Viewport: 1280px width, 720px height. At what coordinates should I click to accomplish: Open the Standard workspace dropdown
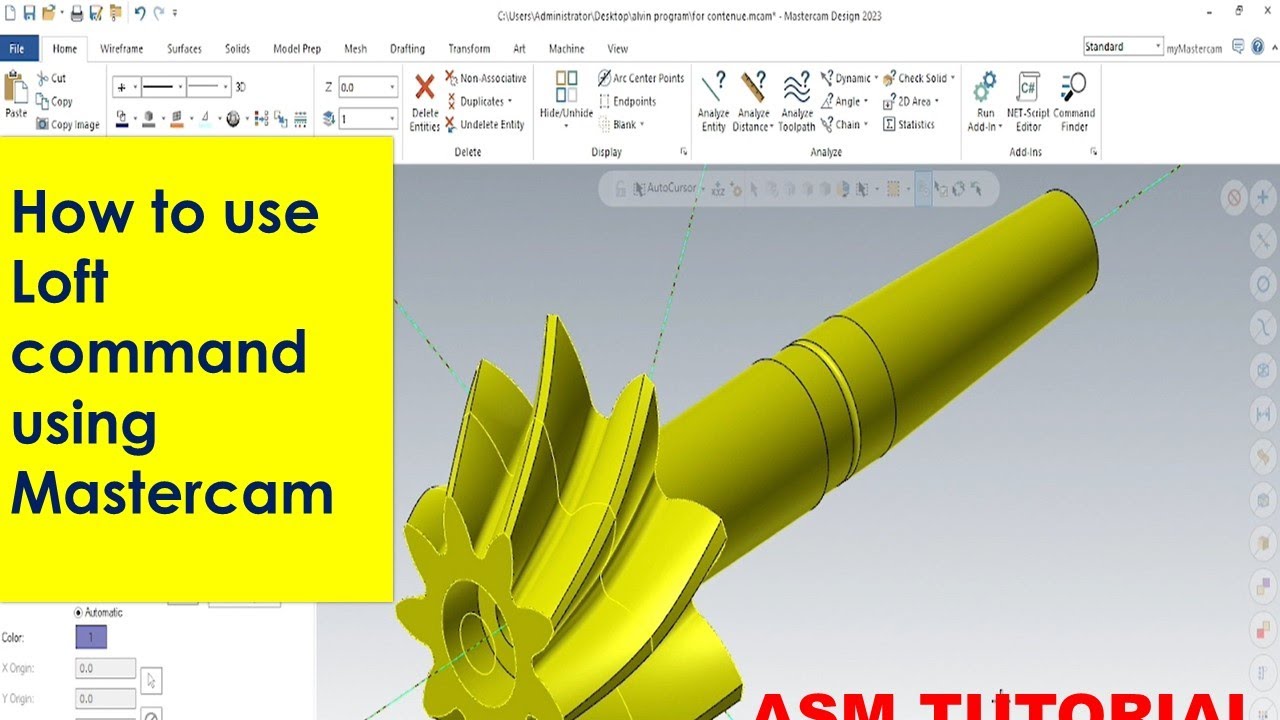point(1123,47)
